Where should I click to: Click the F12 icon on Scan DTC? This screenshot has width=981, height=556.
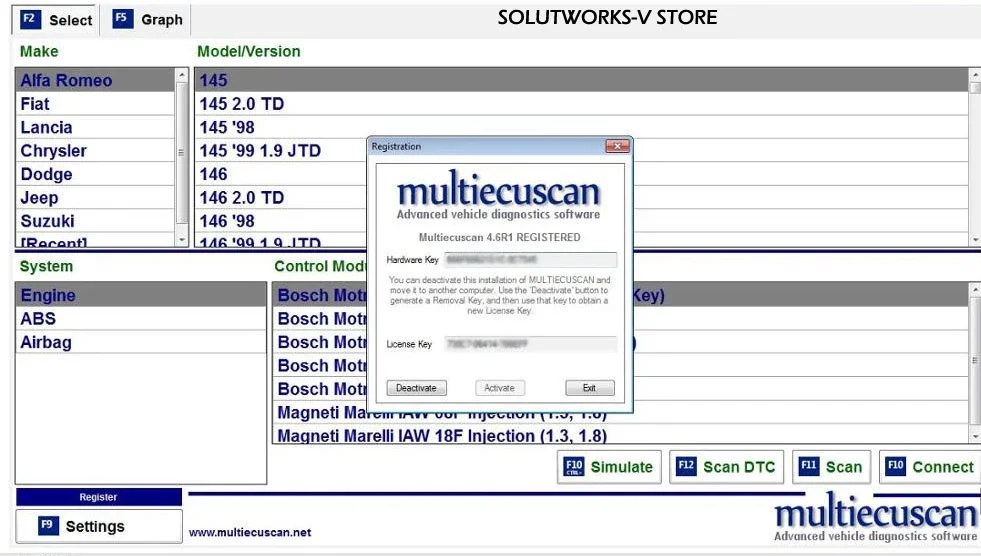(x=686, y=466)
